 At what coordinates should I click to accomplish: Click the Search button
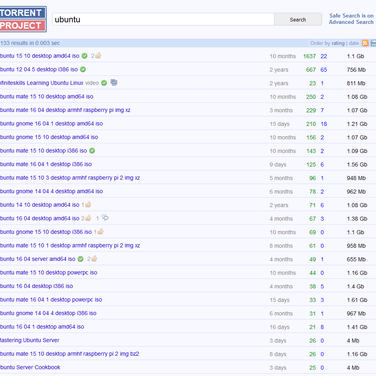point(298,20)
